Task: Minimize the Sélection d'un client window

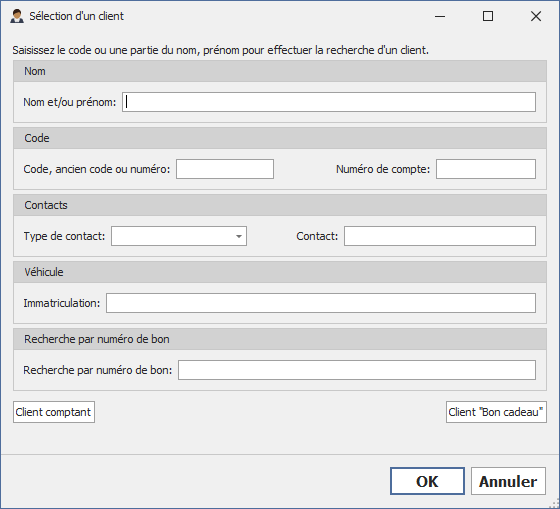Action: (x=440, y=16)
